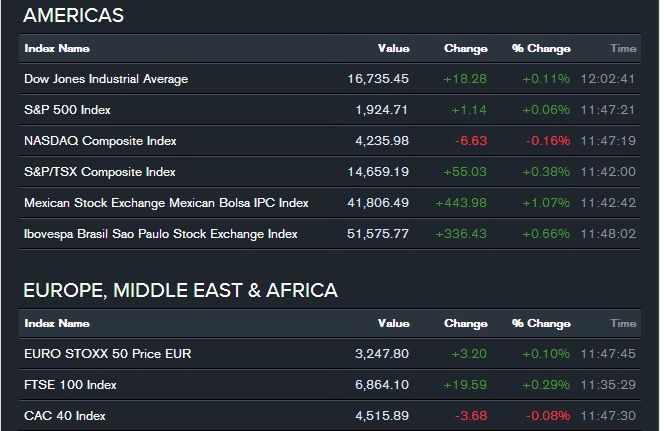
Task: Sort Americas table by Value column
Action: coord(393,48)
